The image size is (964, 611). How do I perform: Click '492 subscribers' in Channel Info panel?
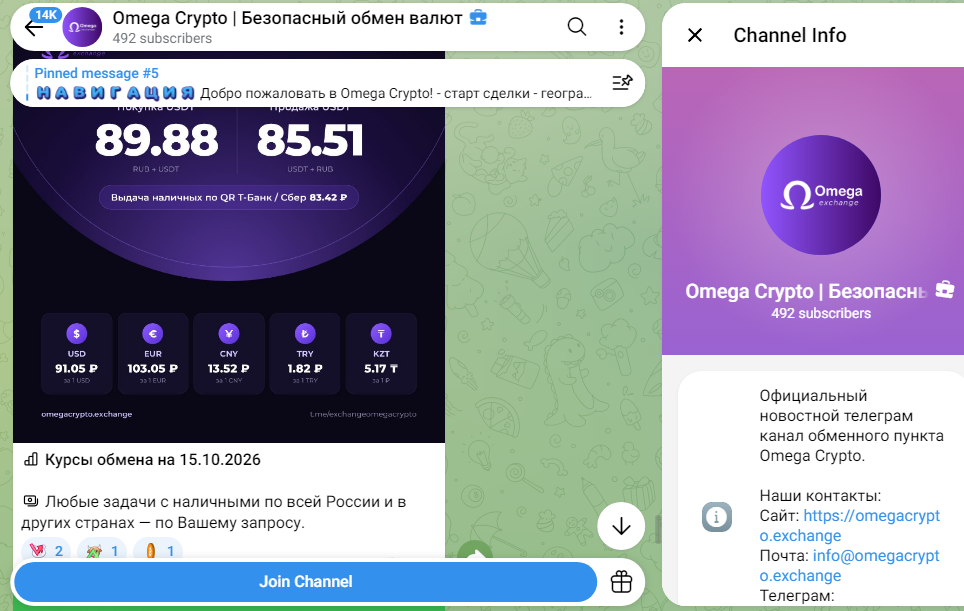pyautogui.click(x=821, y=313)
